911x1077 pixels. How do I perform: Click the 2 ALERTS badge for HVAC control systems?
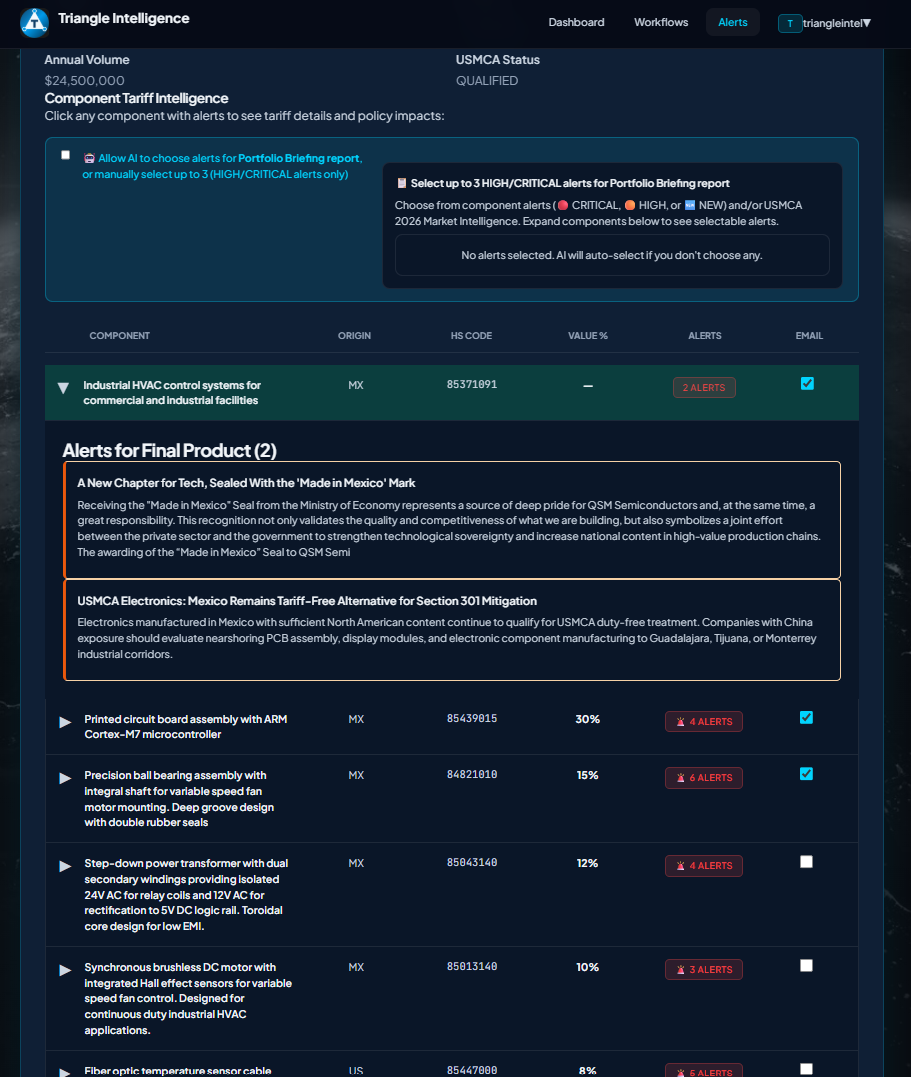coord(703,388)
